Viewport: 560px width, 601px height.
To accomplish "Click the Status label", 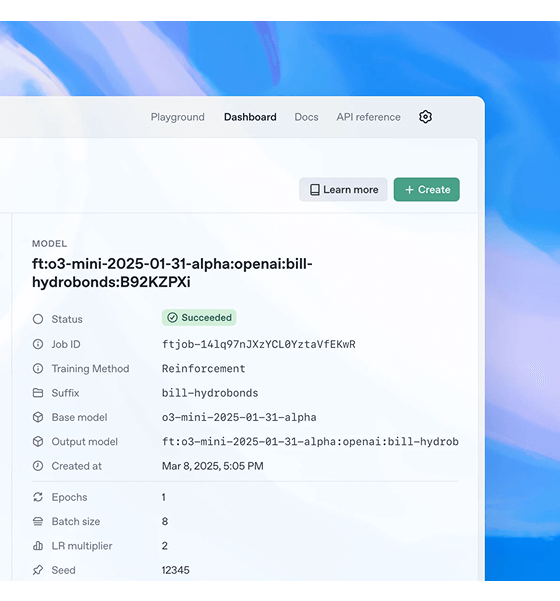I will [67, 319].
